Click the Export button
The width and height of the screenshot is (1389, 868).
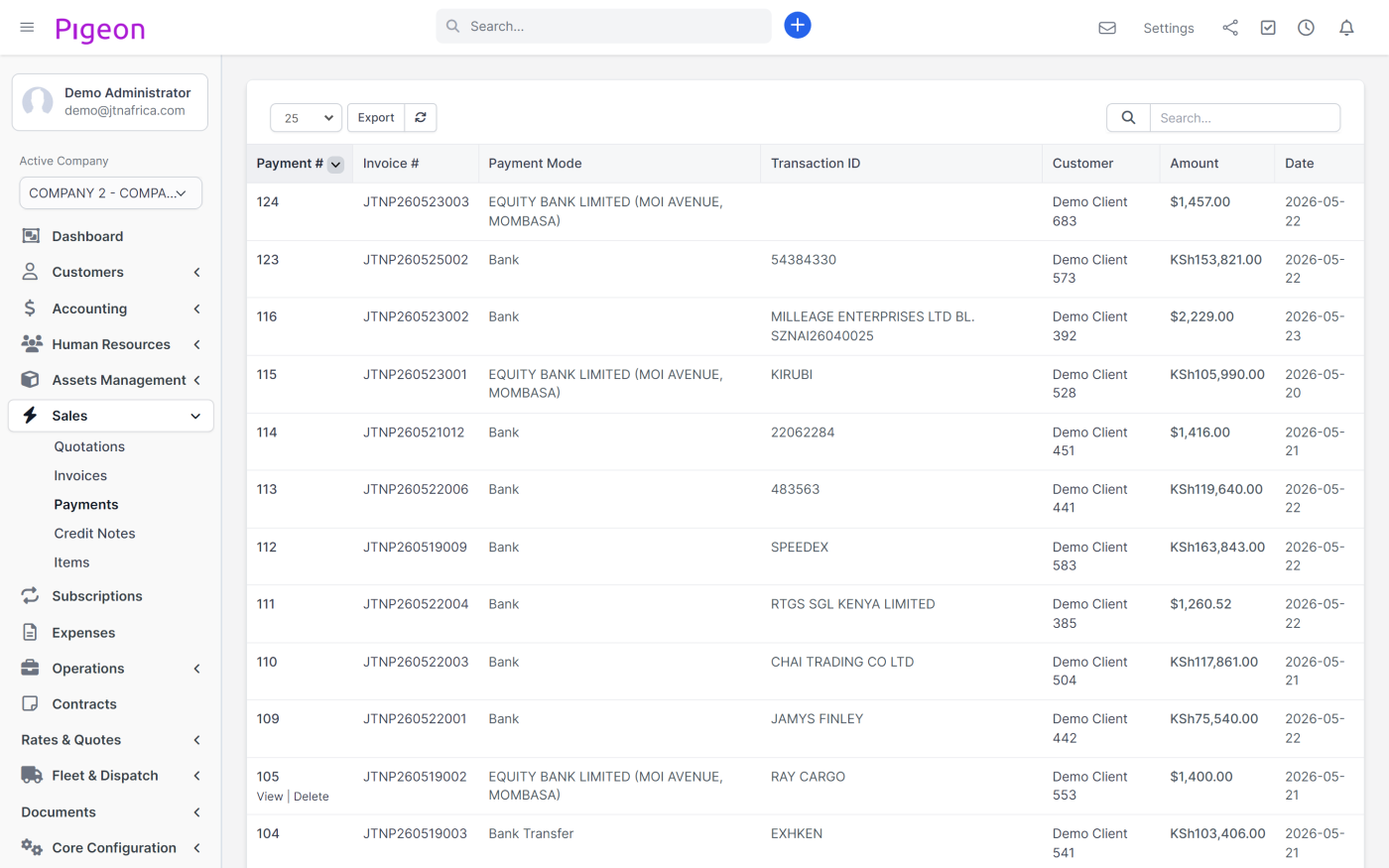coord(376,118)
